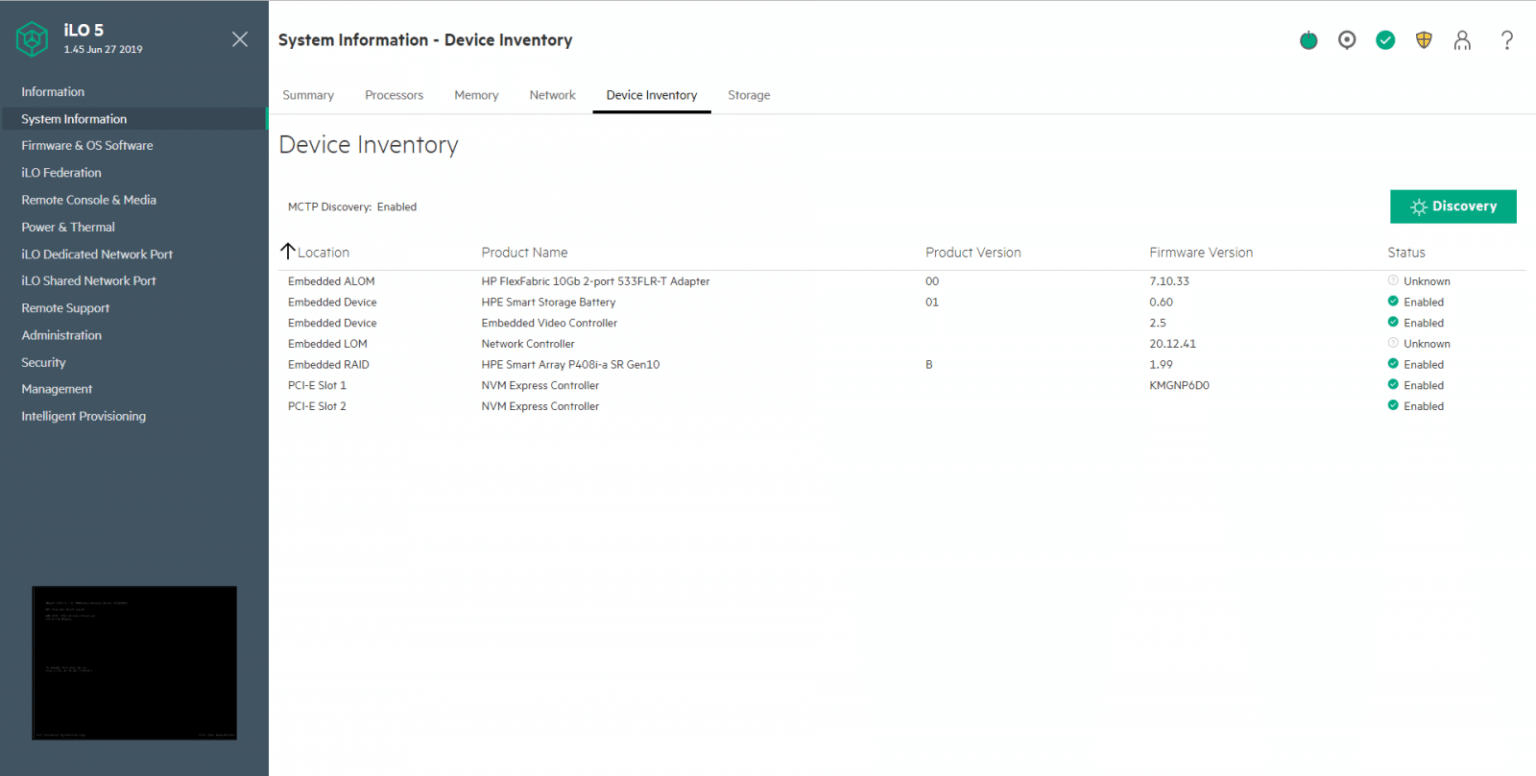Screen dimensions: 1536x776
Task: Switch to the Storage tab
Action: click(749, 95)
